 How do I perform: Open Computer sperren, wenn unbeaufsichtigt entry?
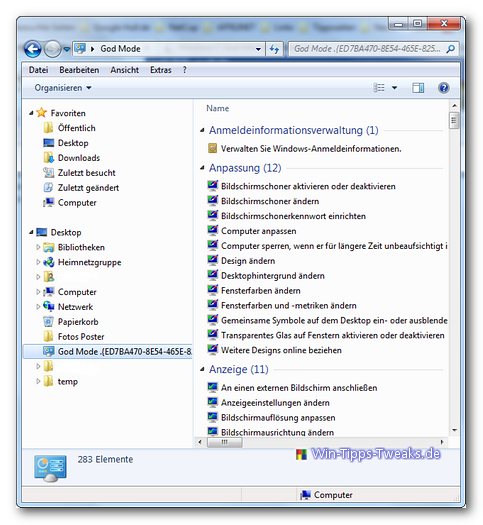click(334, 246)
